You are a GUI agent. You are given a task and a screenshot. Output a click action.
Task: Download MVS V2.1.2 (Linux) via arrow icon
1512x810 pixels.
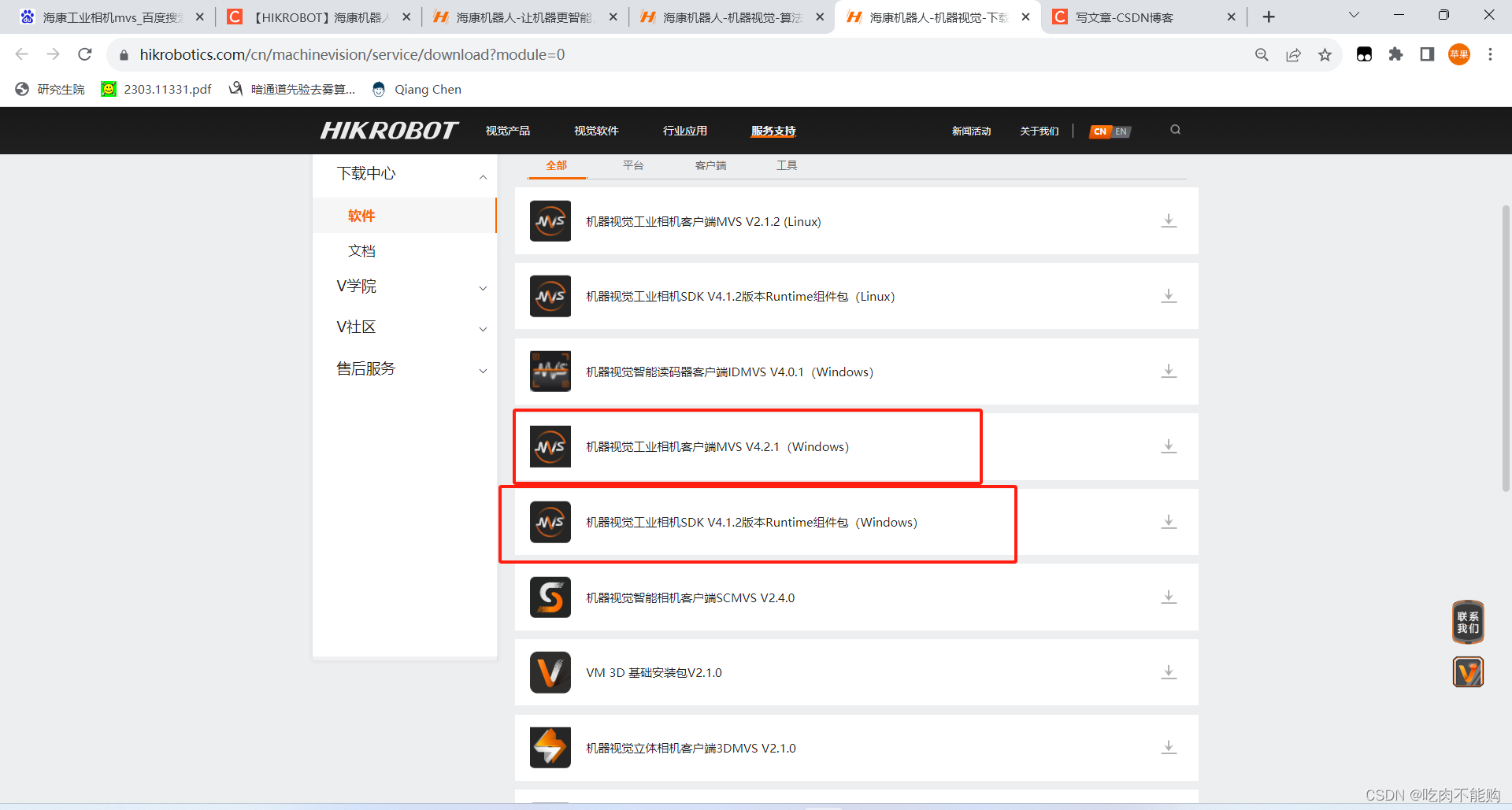pyautogui.click(x=1169, y=221)
